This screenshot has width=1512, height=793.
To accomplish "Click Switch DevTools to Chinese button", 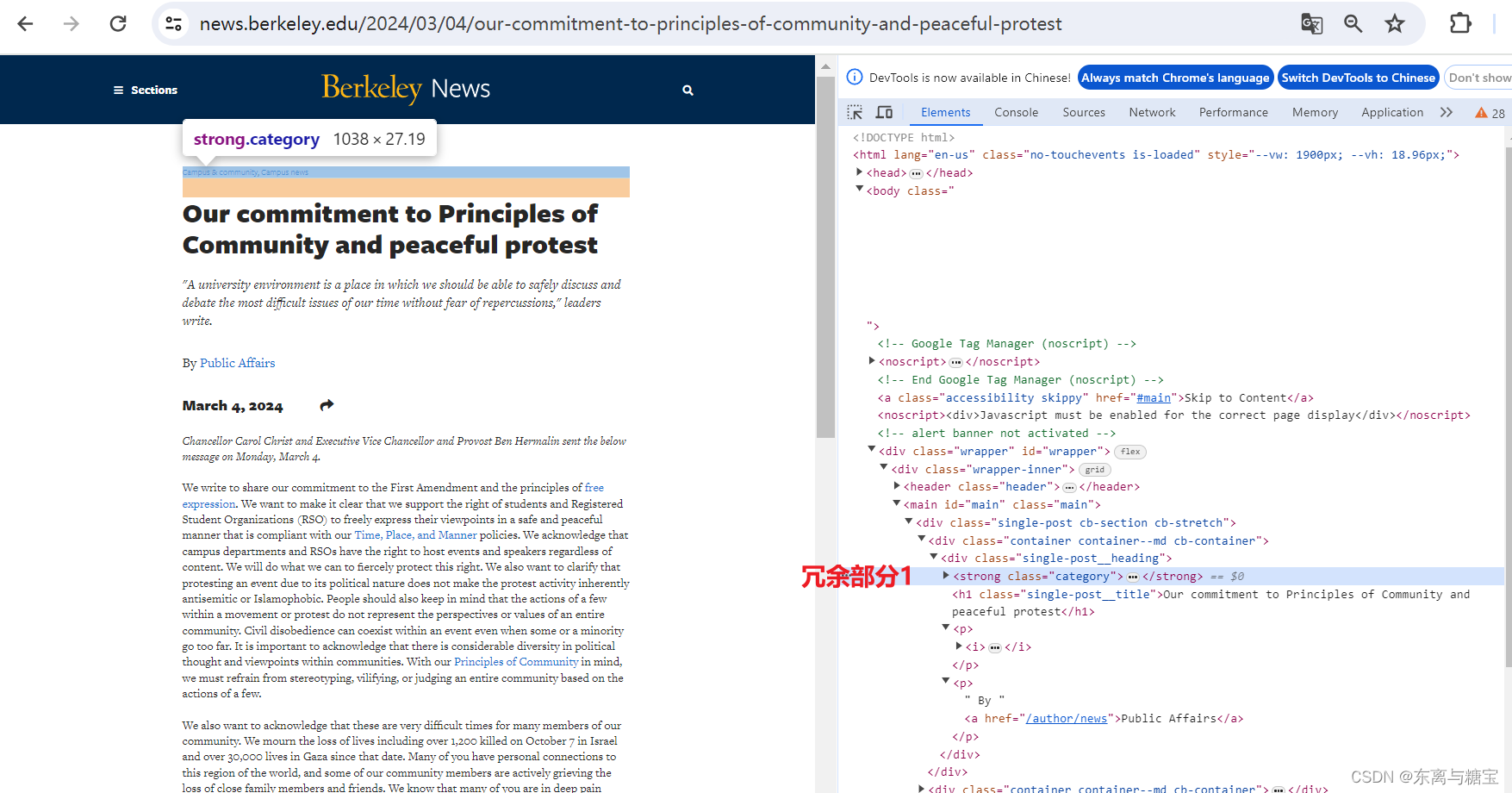I will tap(1358, 78).
